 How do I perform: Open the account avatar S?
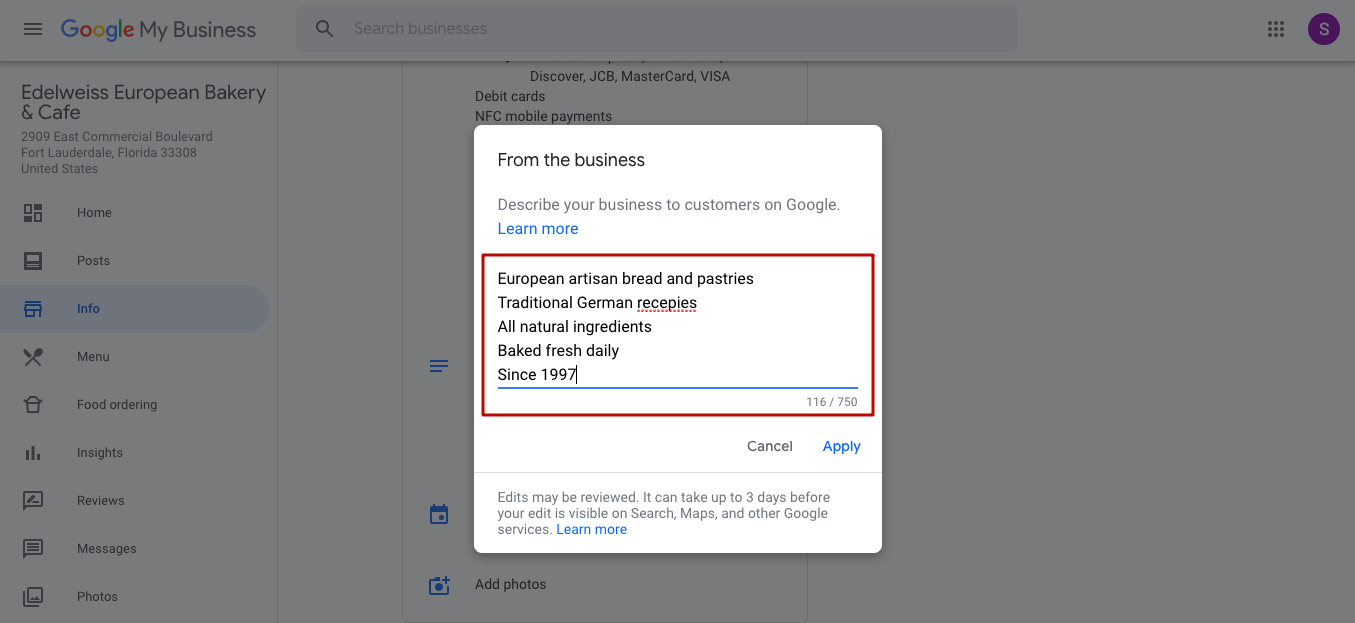point(1323,29)
